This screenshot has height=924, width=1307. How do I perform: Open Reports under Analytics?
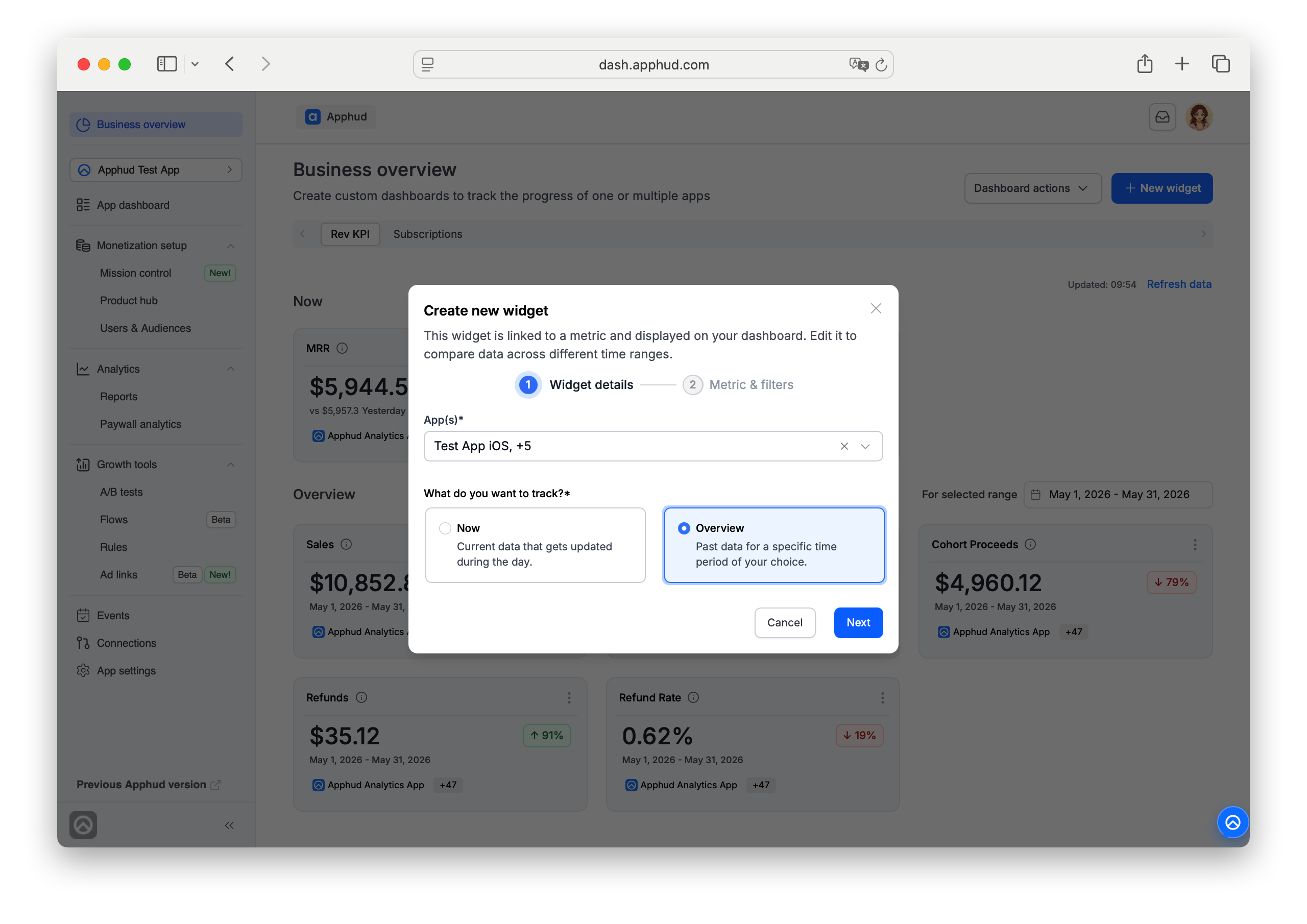118,397
